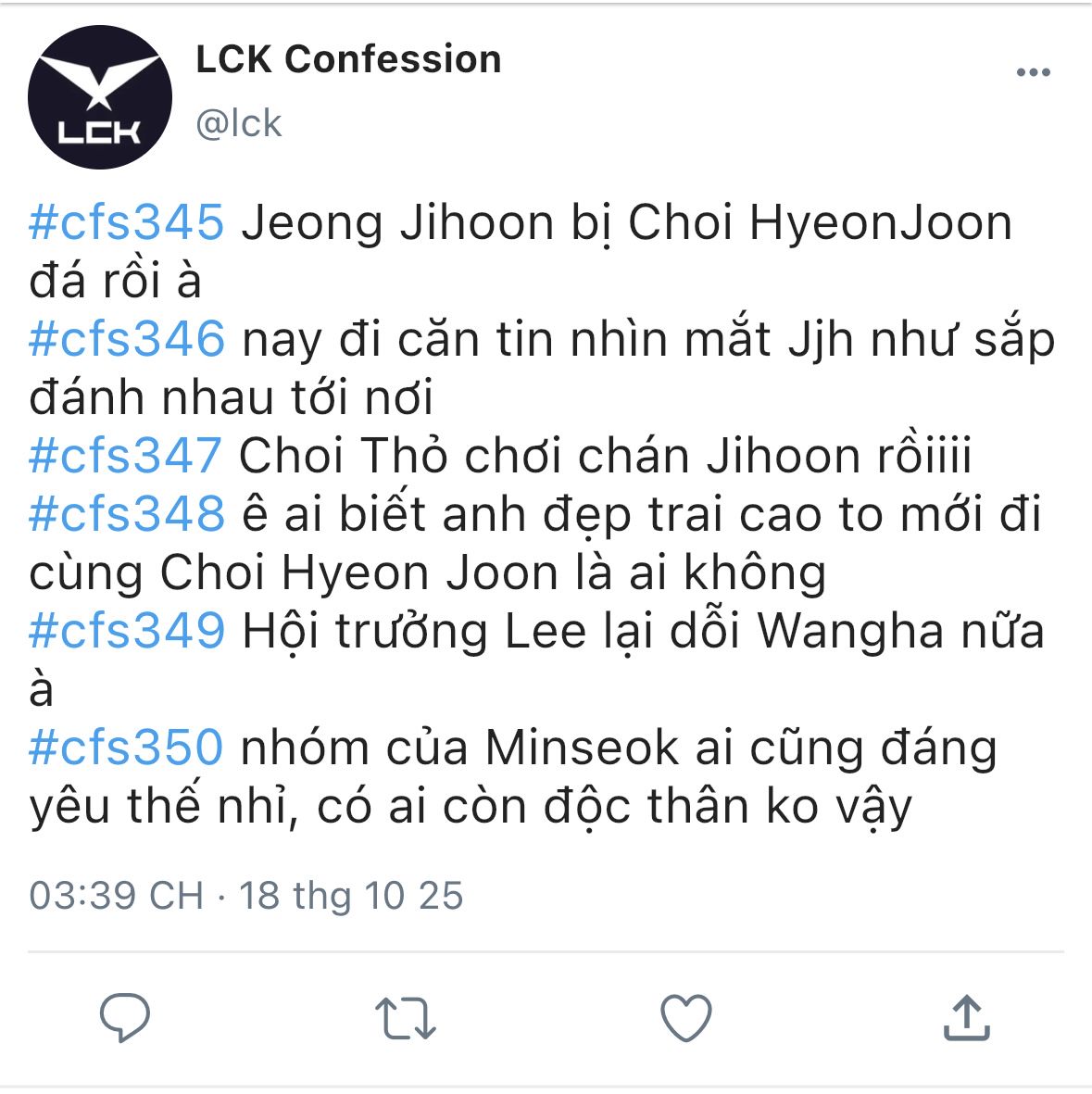
Task: Open the LCK profile avatar
Action: (x=100, y=97)
